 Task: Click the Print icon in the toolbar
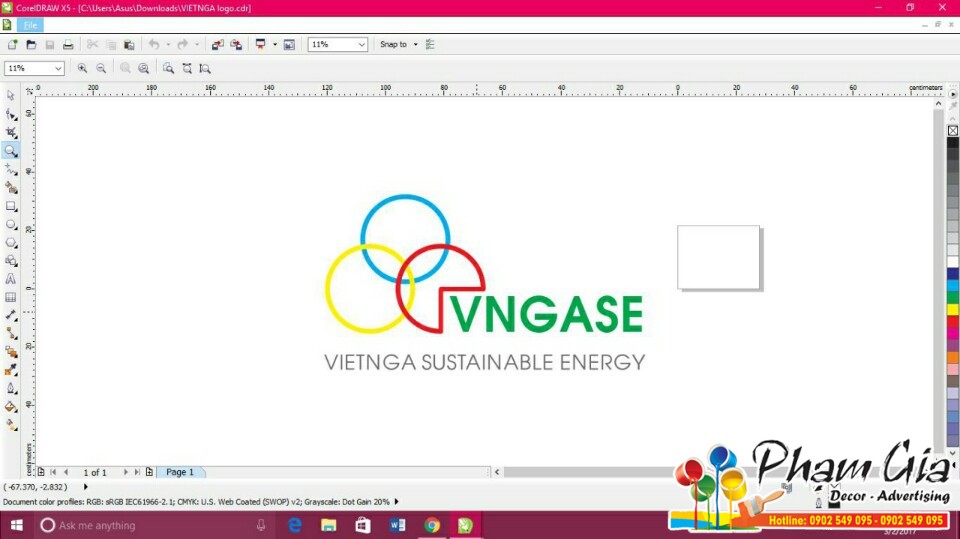coord(68,45)
